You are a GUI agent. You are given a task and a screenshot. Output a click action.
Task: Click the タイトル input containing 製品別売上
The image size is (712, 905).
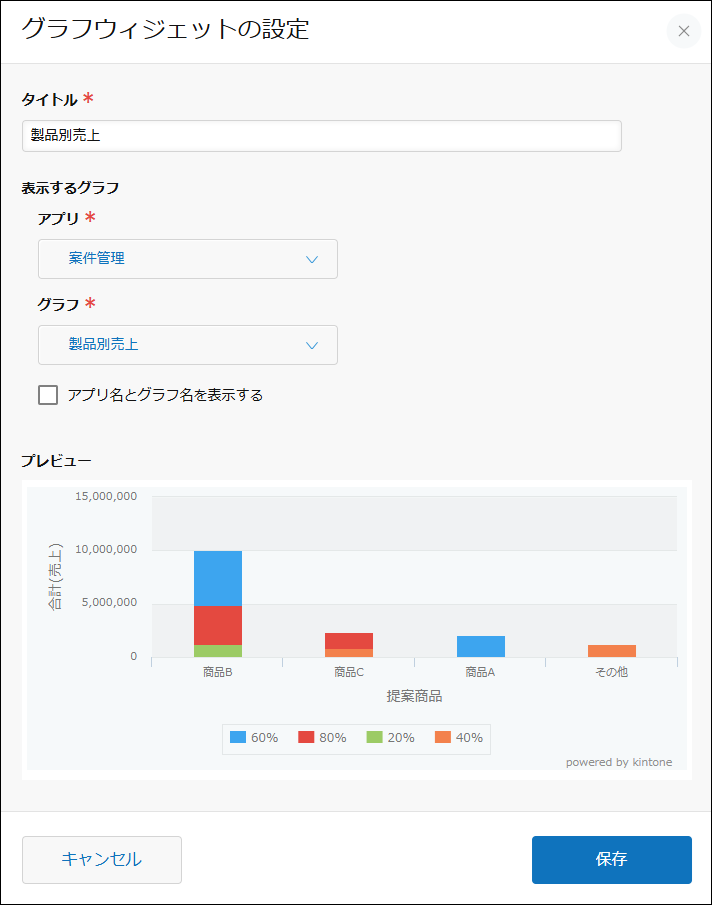click(322, 136)
